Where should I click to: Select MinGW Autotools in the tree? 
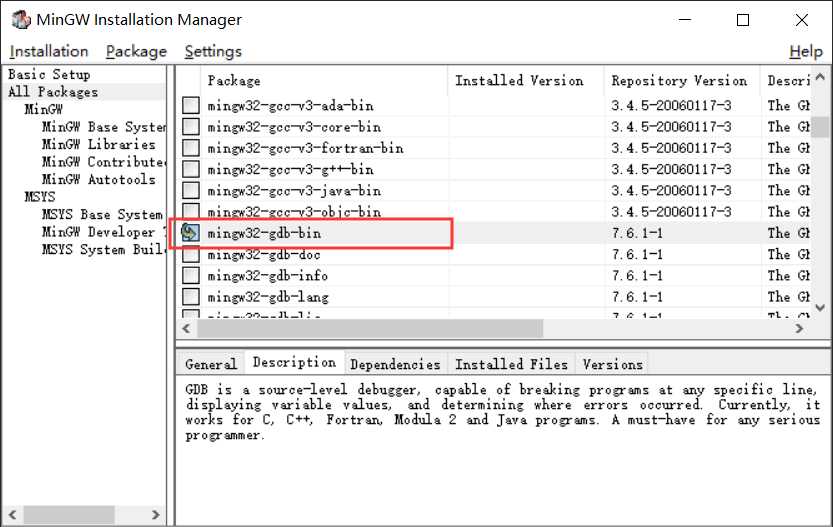pos(98,180)
